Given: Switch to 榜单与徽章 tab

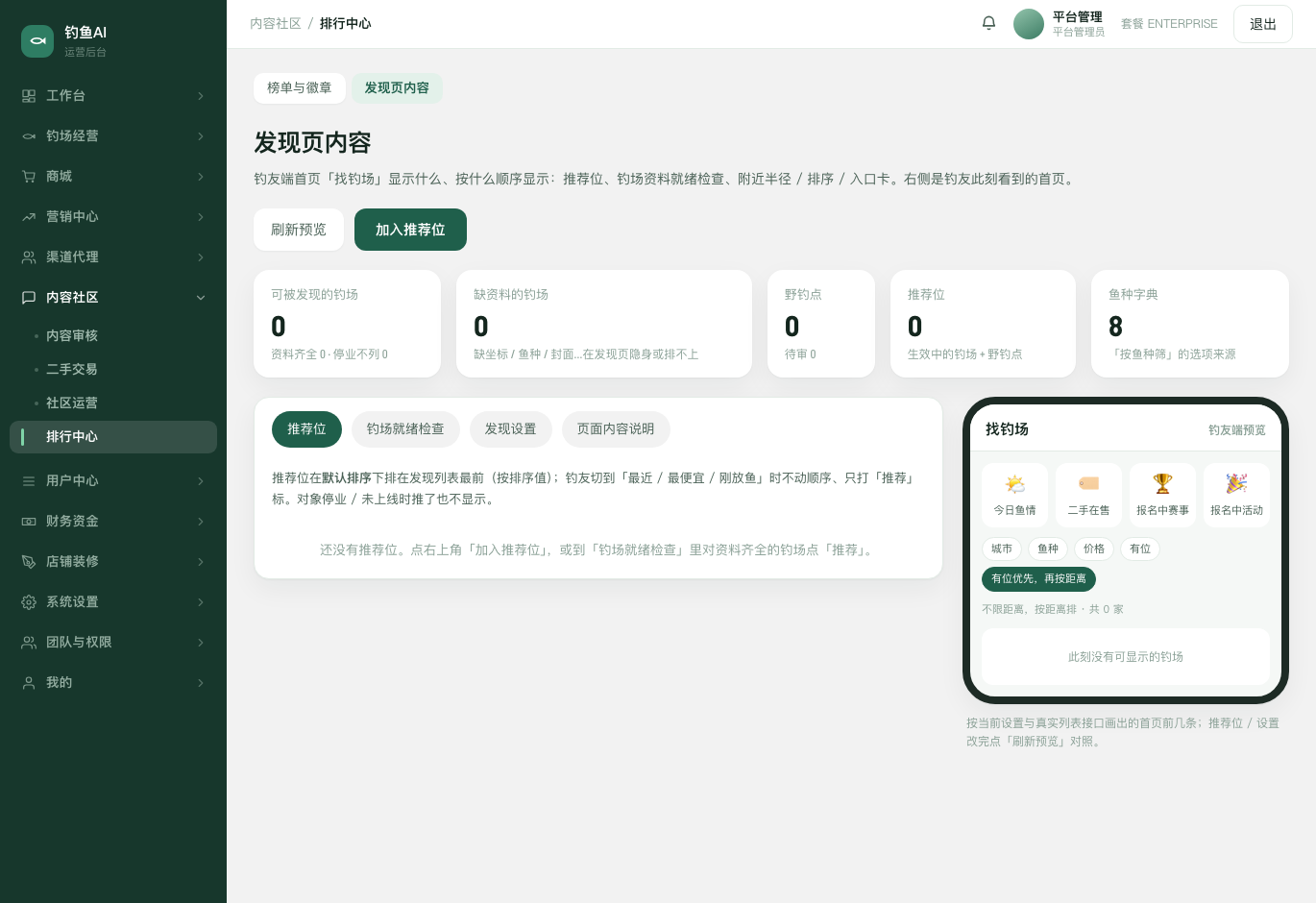Looking at the screenshot, I should click(x=300, y=88).
